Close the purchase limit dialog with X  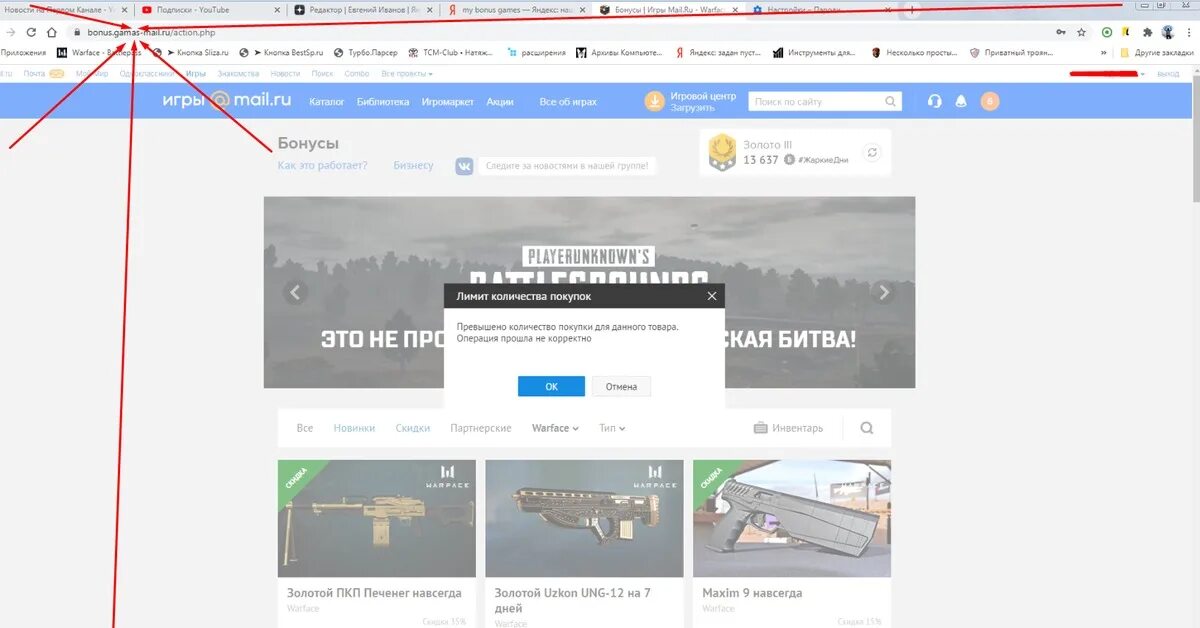(x=712, y=296)
